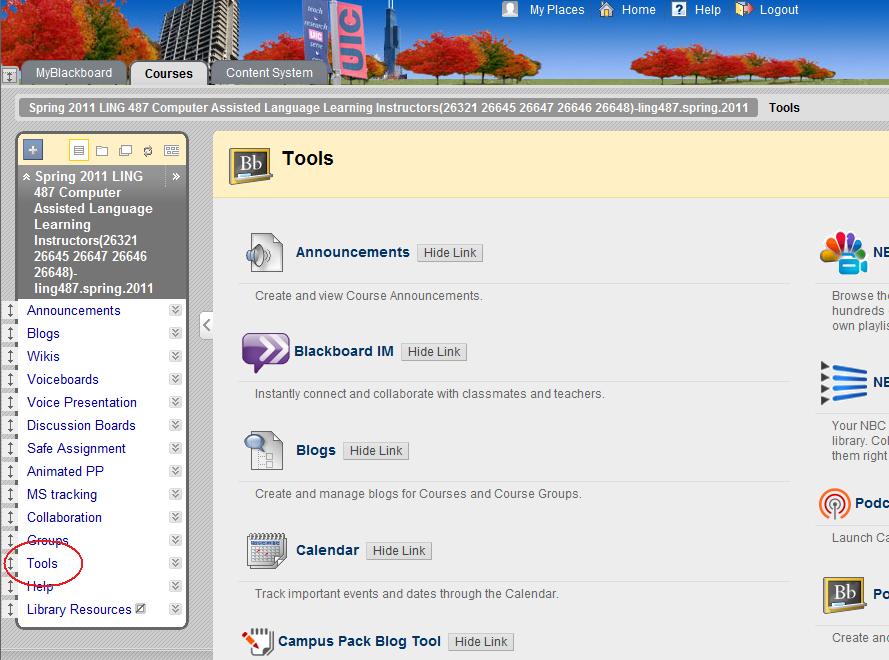Click the blue playlist lines icon

(x=844, y=383)
